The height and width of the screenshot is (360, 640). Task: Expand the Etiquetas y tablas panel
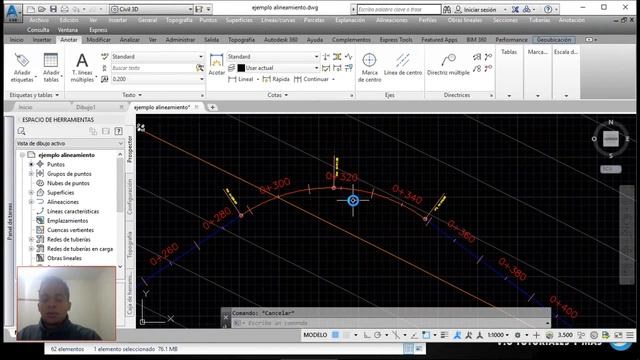point(34,95)
